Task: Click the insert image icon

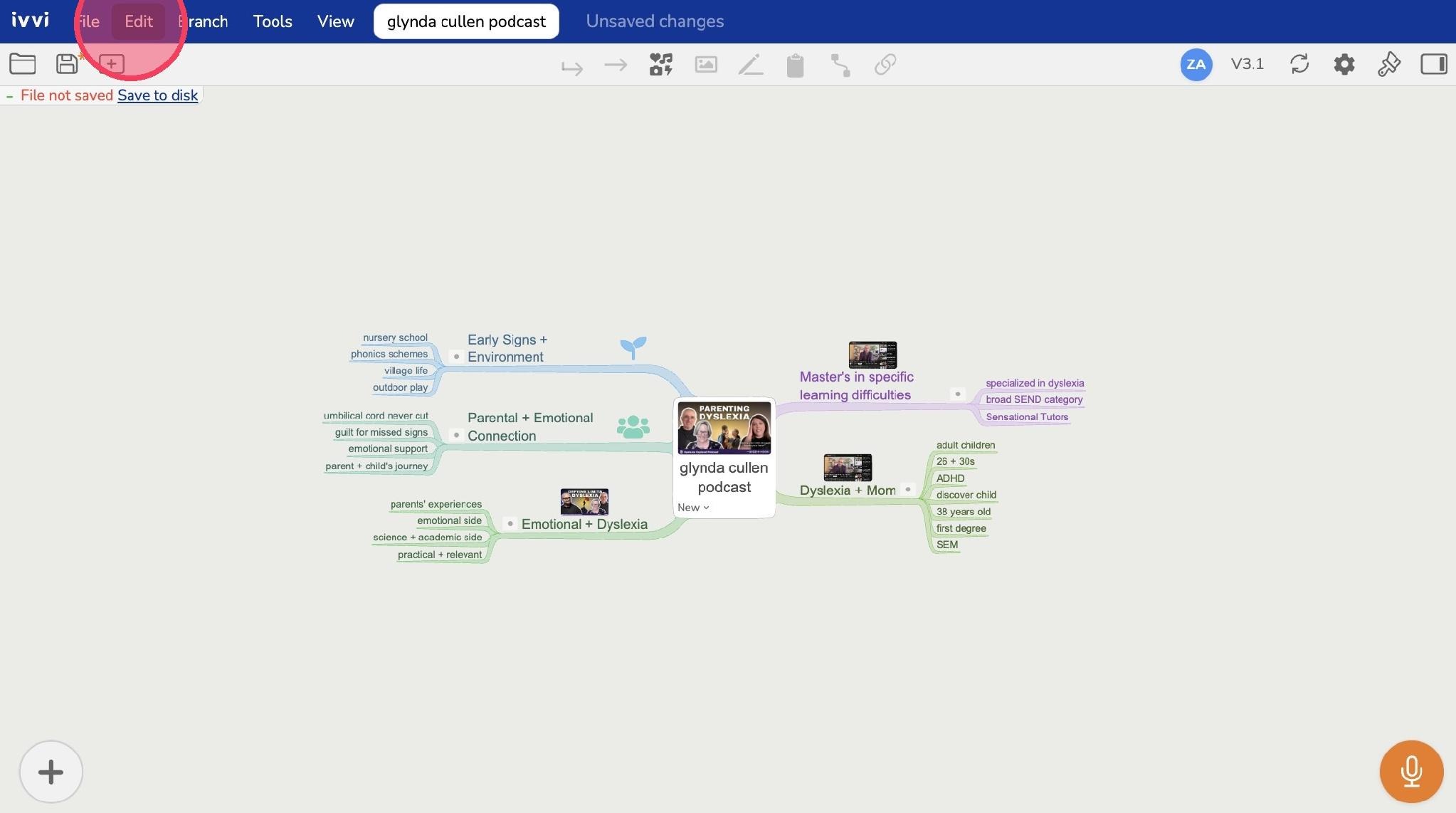Action: (x=706, y=65)
